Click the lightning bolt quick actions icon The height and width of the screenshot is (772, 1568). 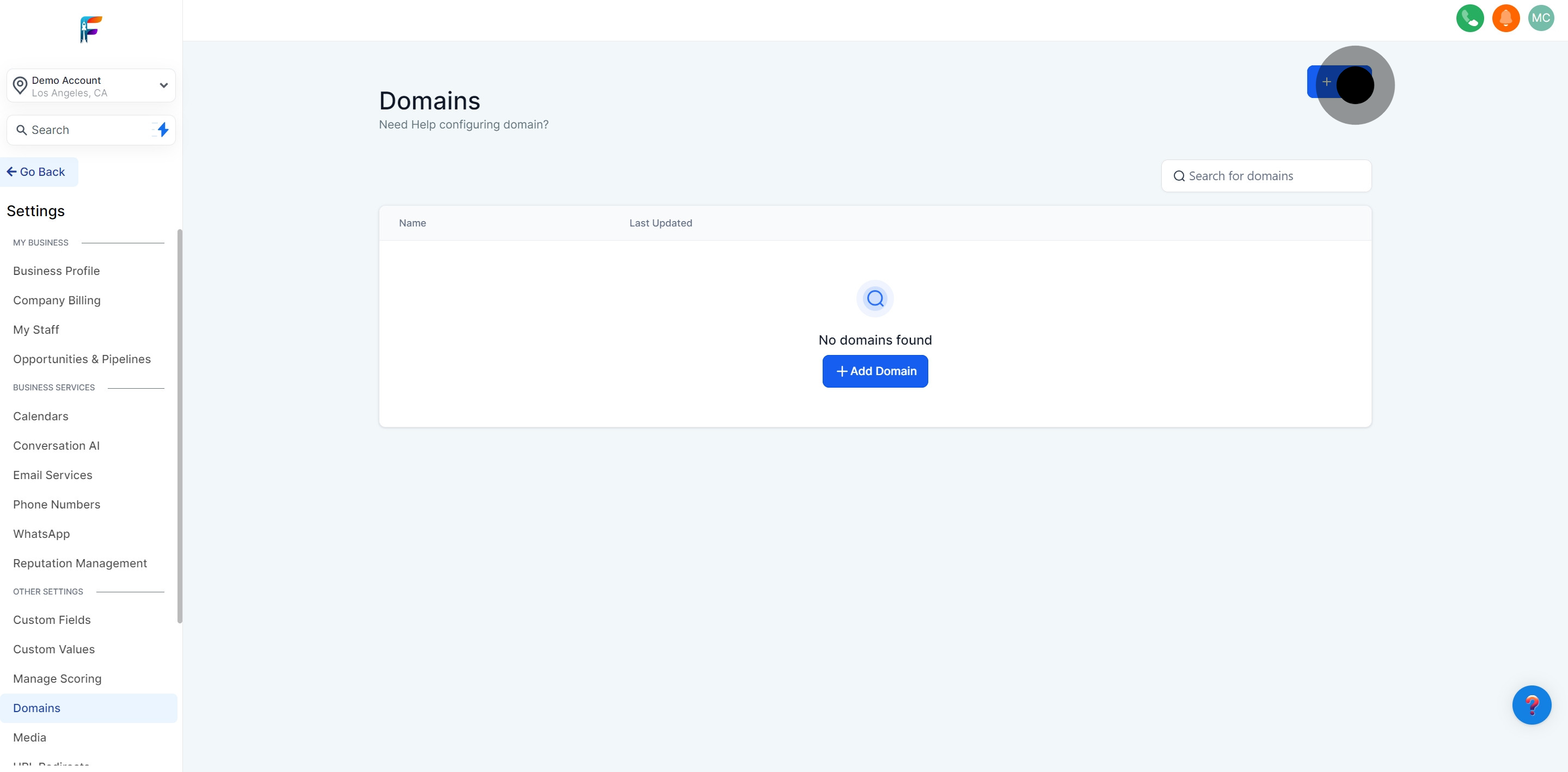point(162,130)
